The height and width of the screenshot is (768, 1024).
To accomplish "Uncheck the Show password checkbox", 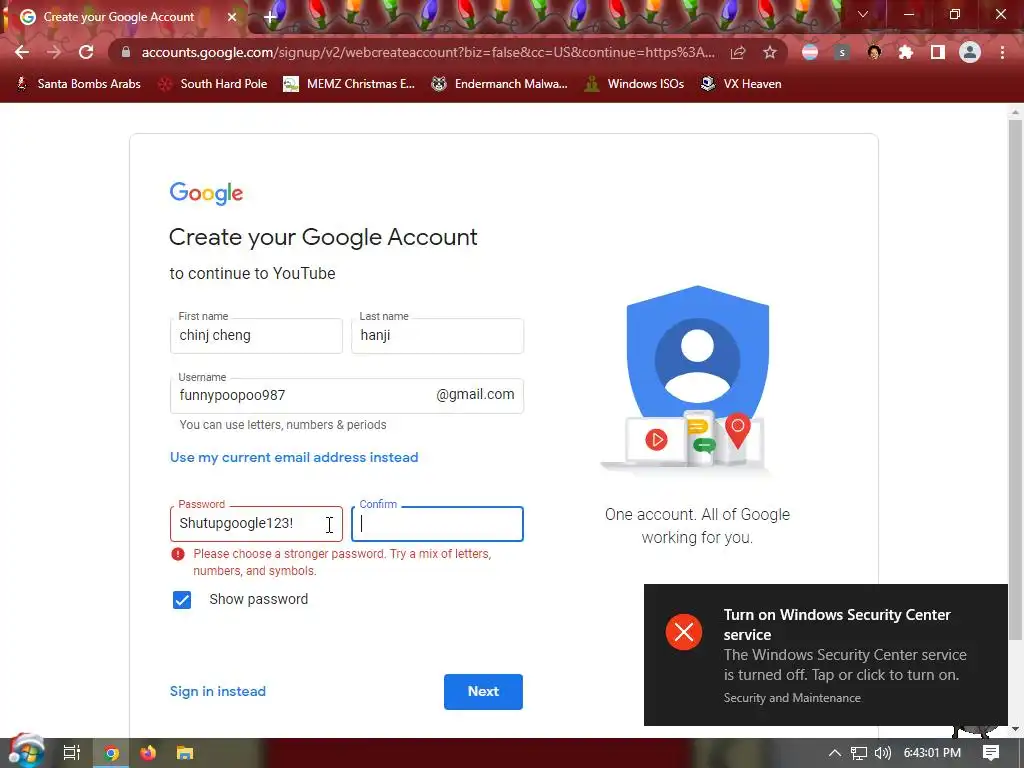I will click(182, 600).
